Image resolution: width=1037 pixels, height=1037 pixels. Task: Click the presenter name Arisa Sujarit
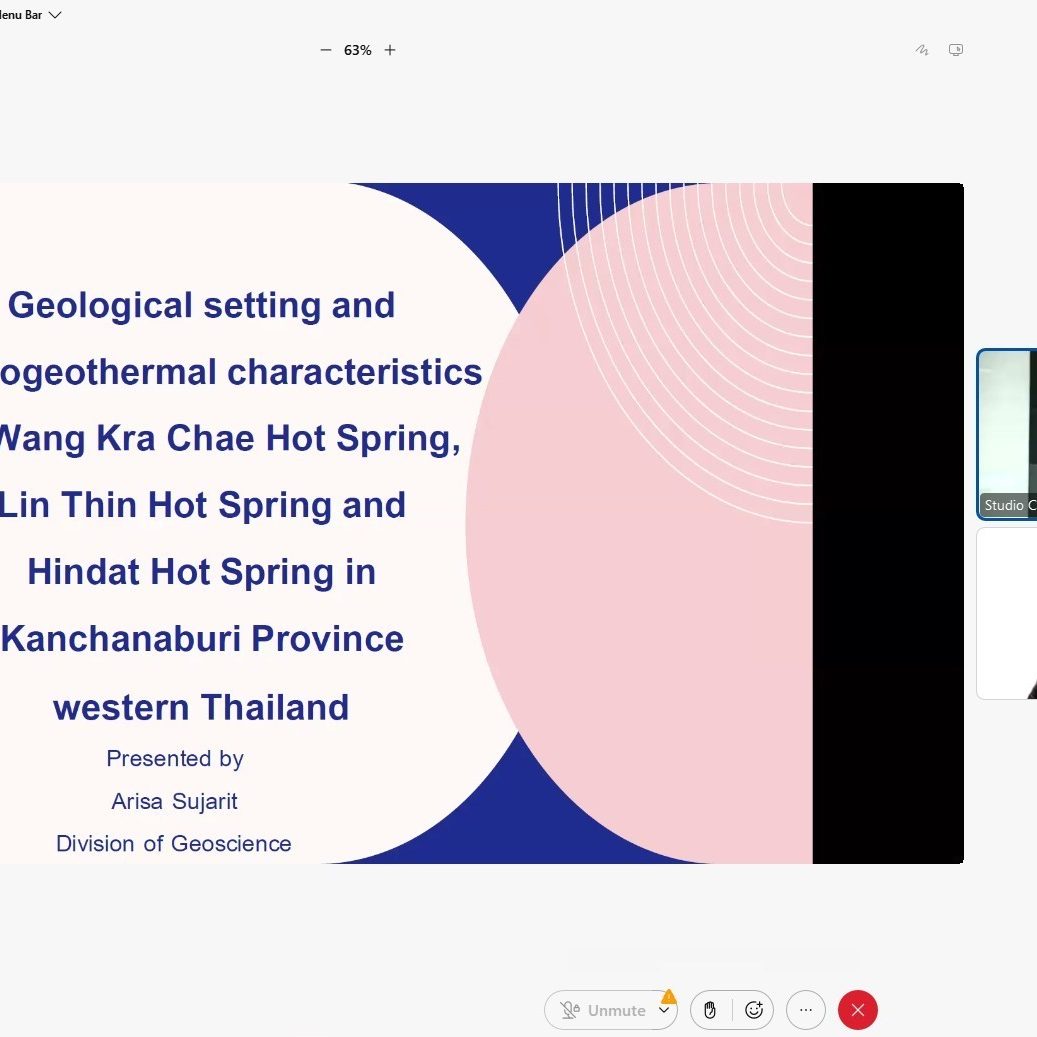[174, 801]
